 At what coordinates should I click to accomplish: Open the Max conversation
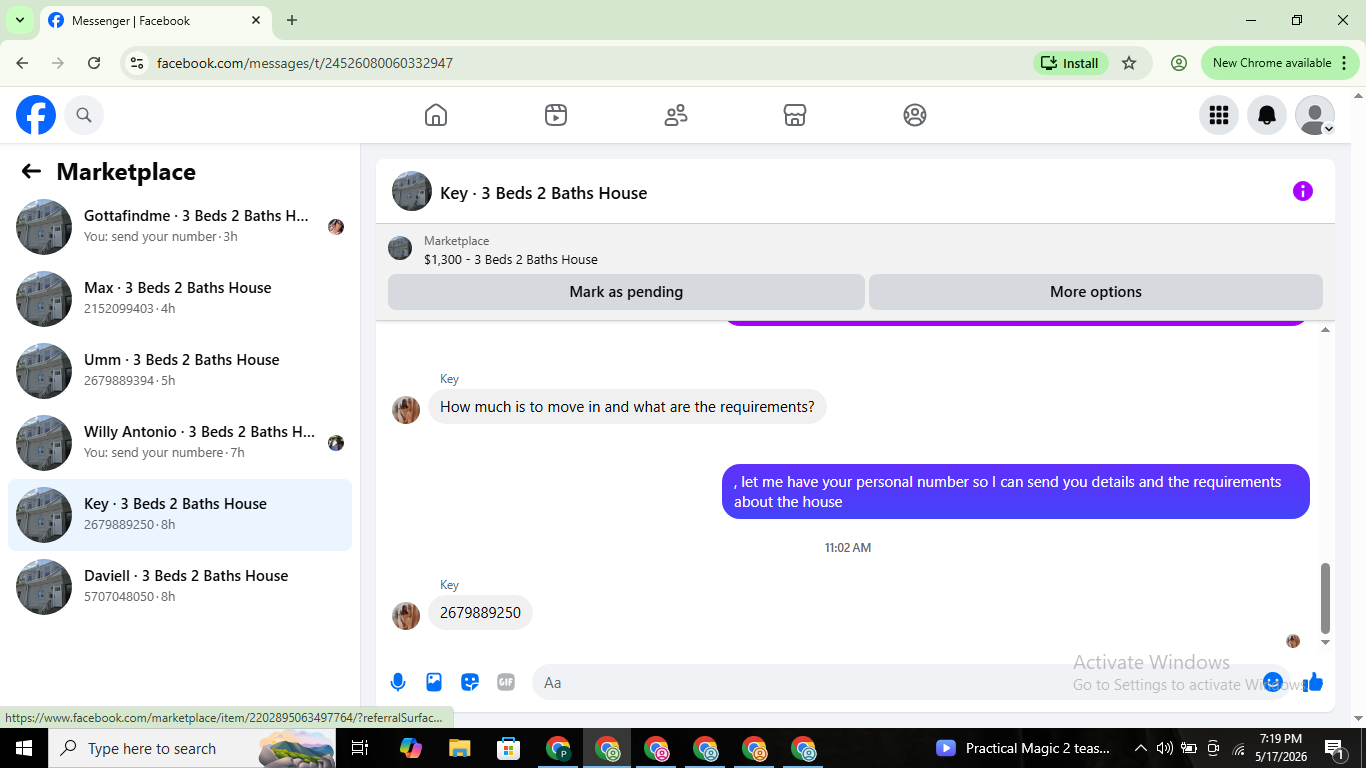coord(180,299)
